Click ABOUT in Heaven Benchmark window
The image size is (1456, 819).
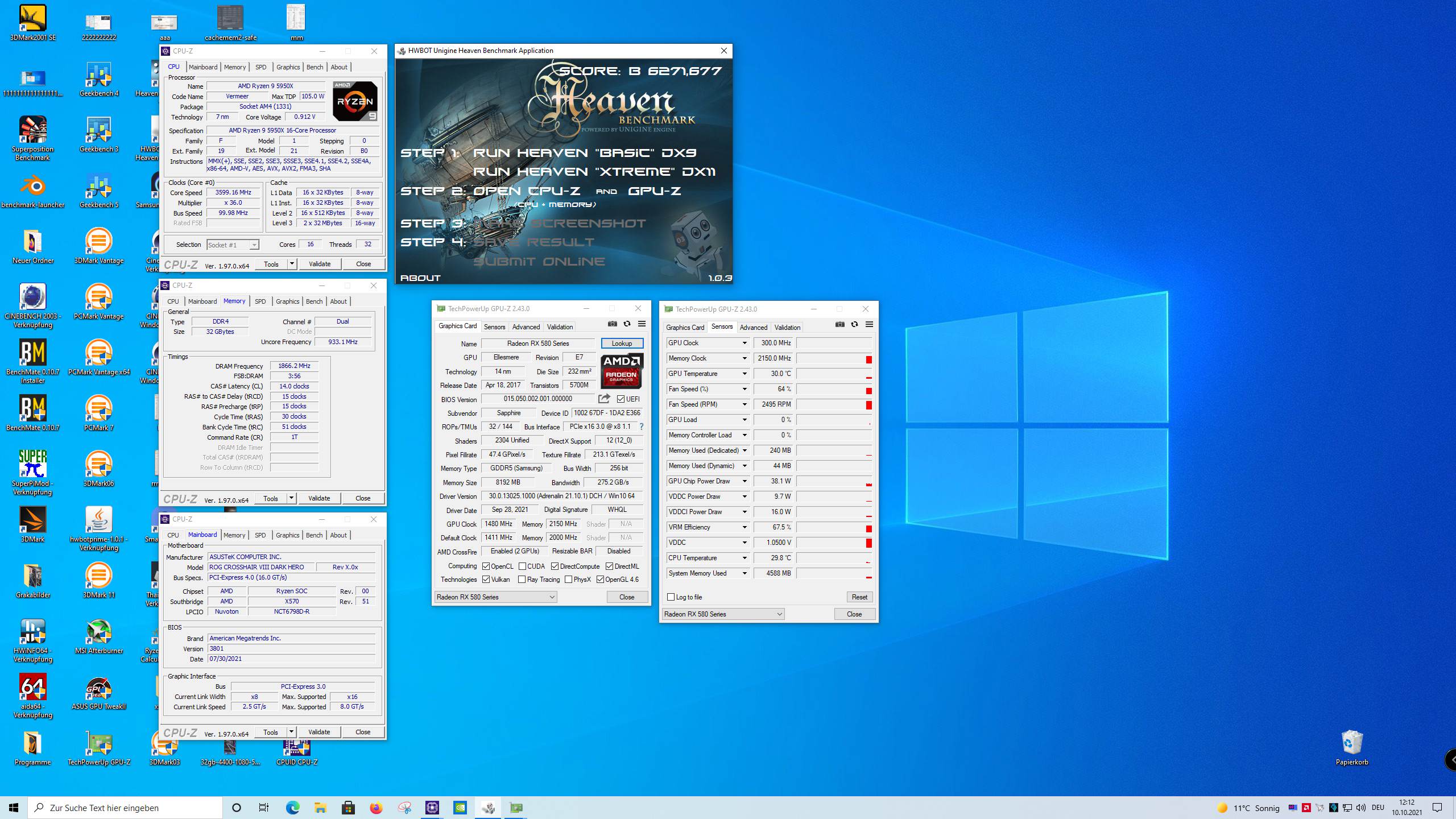420,278
